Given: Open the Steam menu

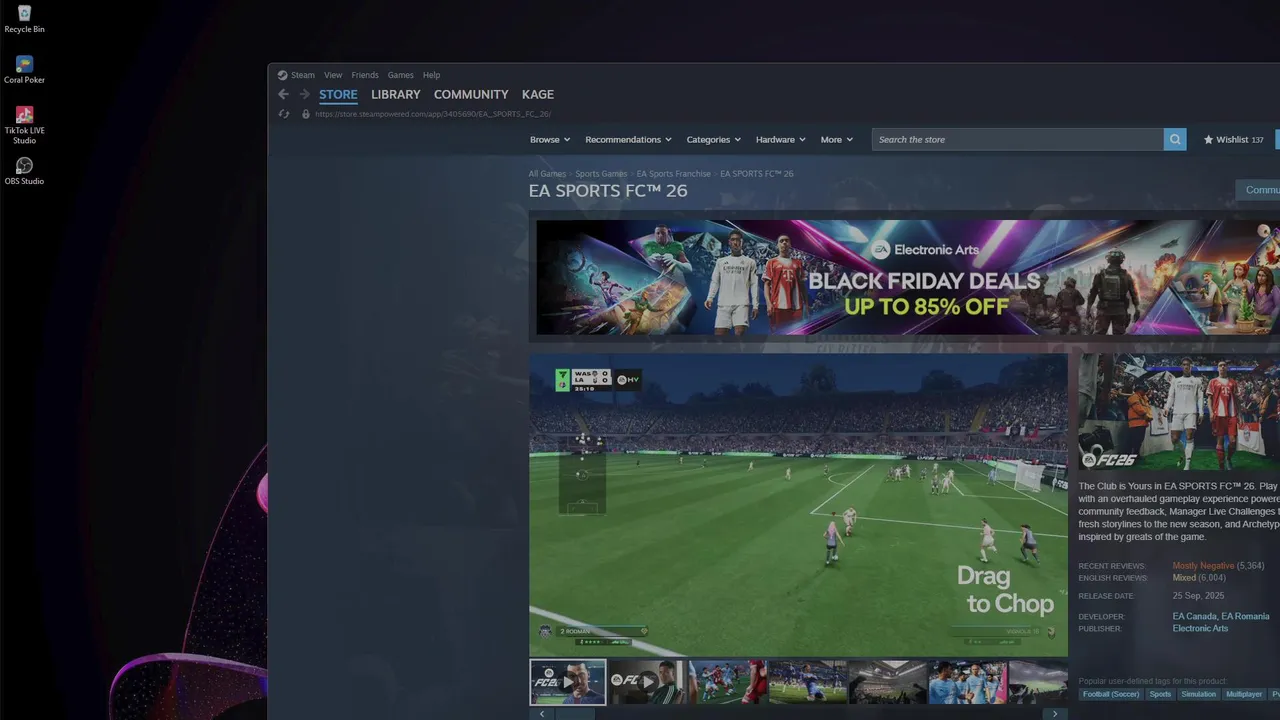Looking at the screenshot, I should click(302, 75).
